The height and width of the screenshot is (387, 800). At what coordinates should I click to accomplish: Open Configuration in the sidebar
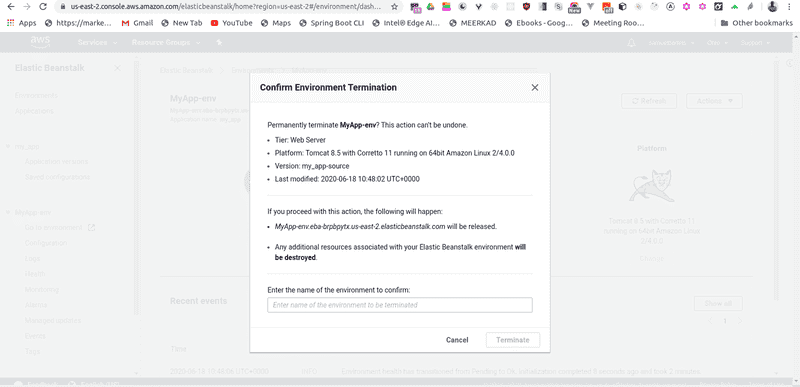[x=46, y=243]
